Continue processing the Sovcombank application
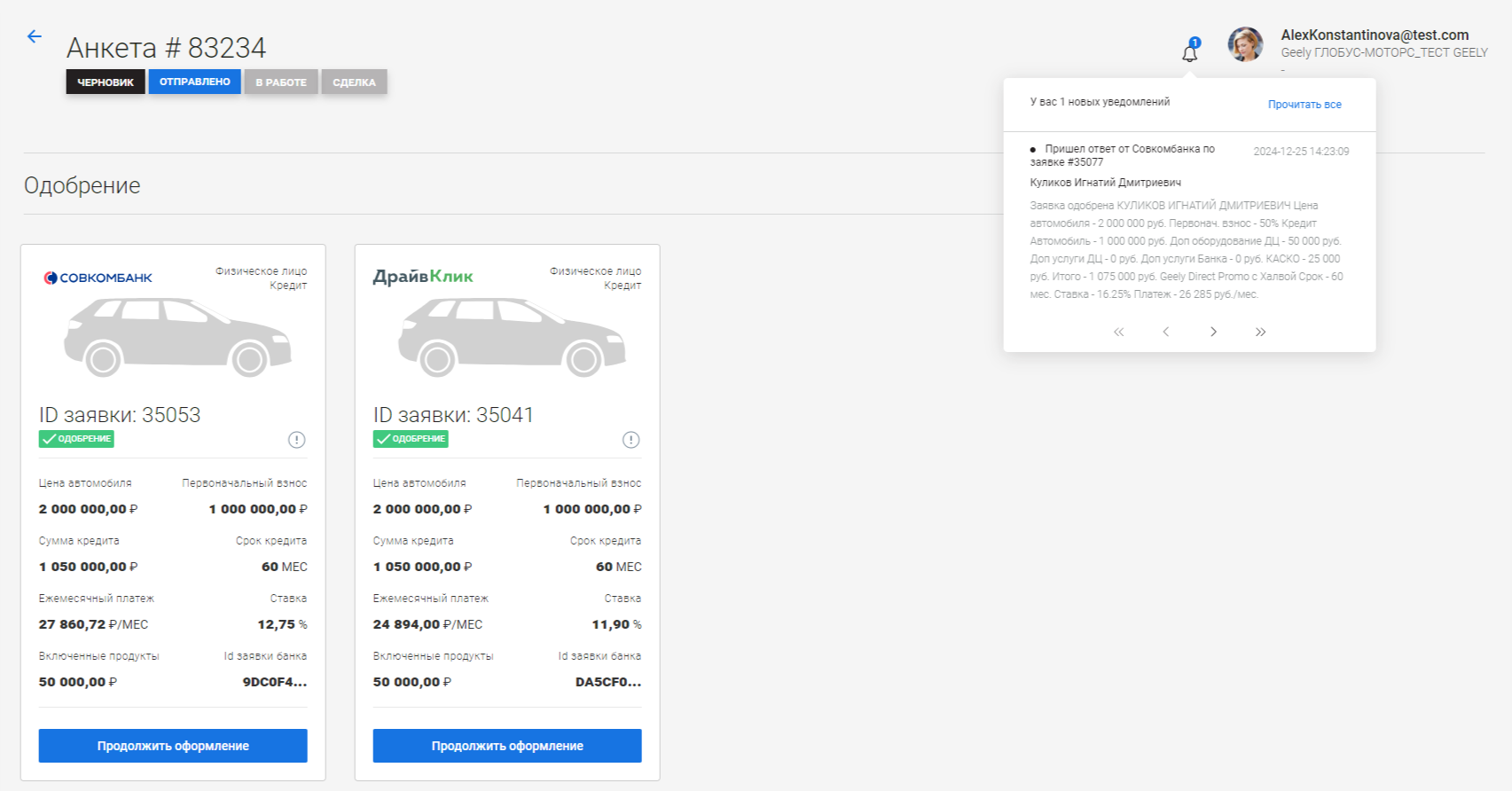 [x=173, y=746]
